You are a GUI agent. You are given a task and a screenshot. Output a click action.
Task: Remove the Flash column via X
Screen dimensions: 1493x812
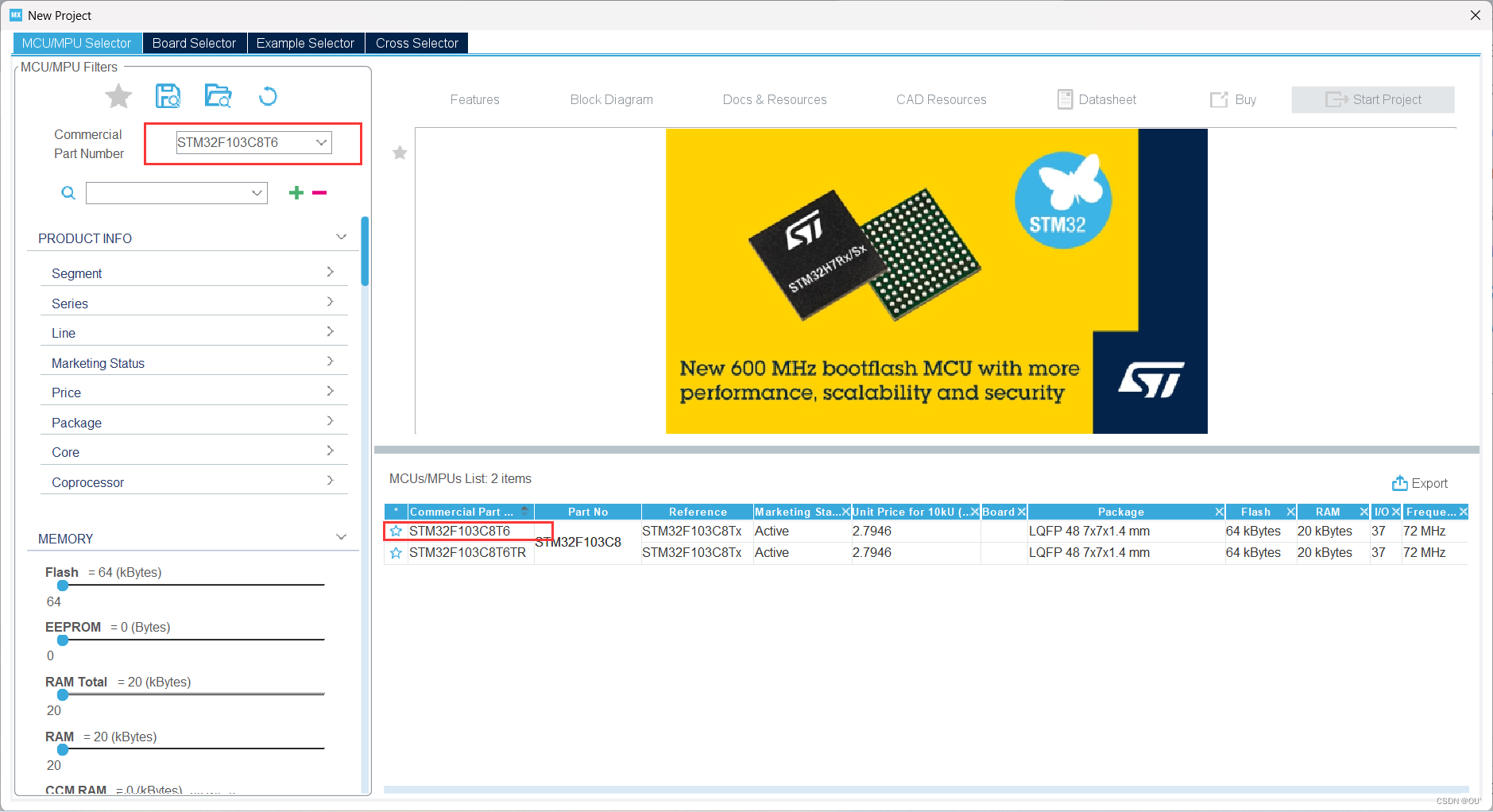1290,512
